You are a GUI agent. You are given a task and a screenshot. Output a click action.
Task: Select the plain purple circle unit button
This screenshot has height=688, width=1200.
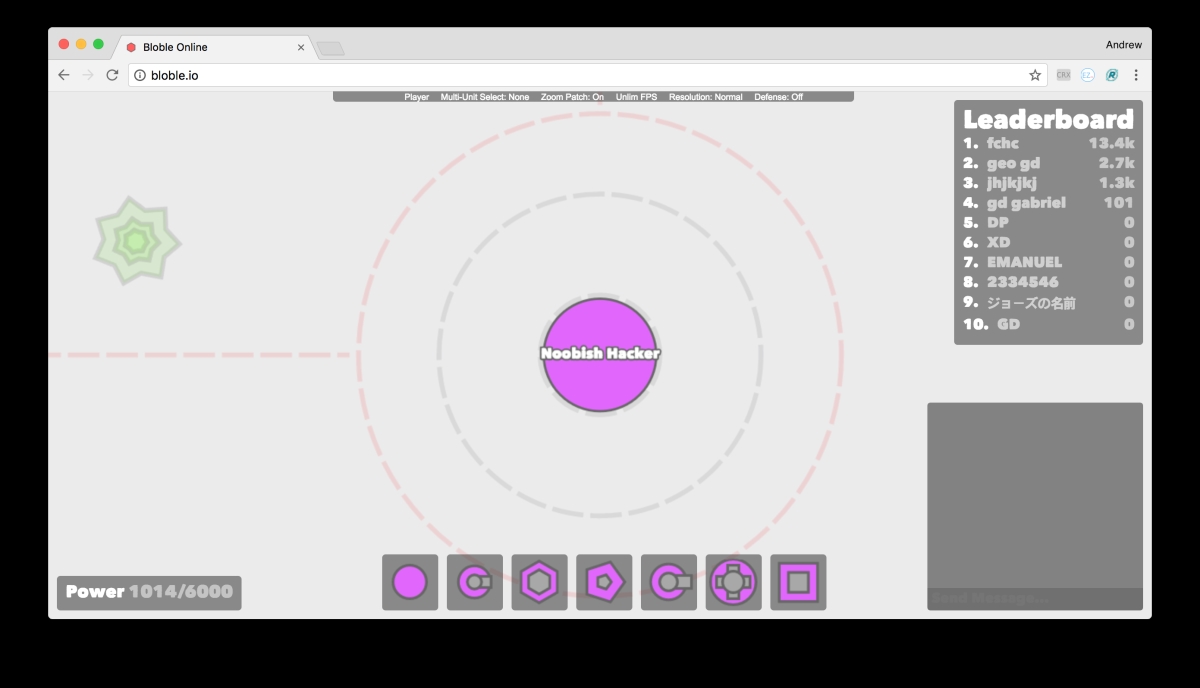click(410, 582)
